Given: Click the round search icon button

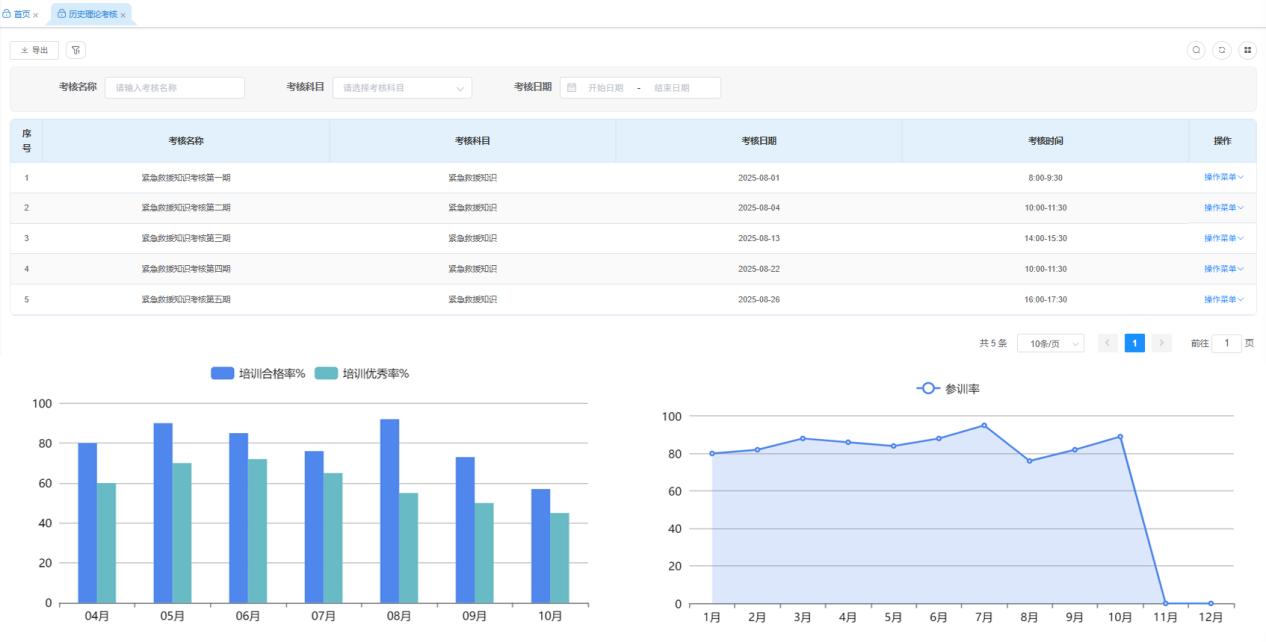Looking at the screenshot, I should [x=1195, y=50].
